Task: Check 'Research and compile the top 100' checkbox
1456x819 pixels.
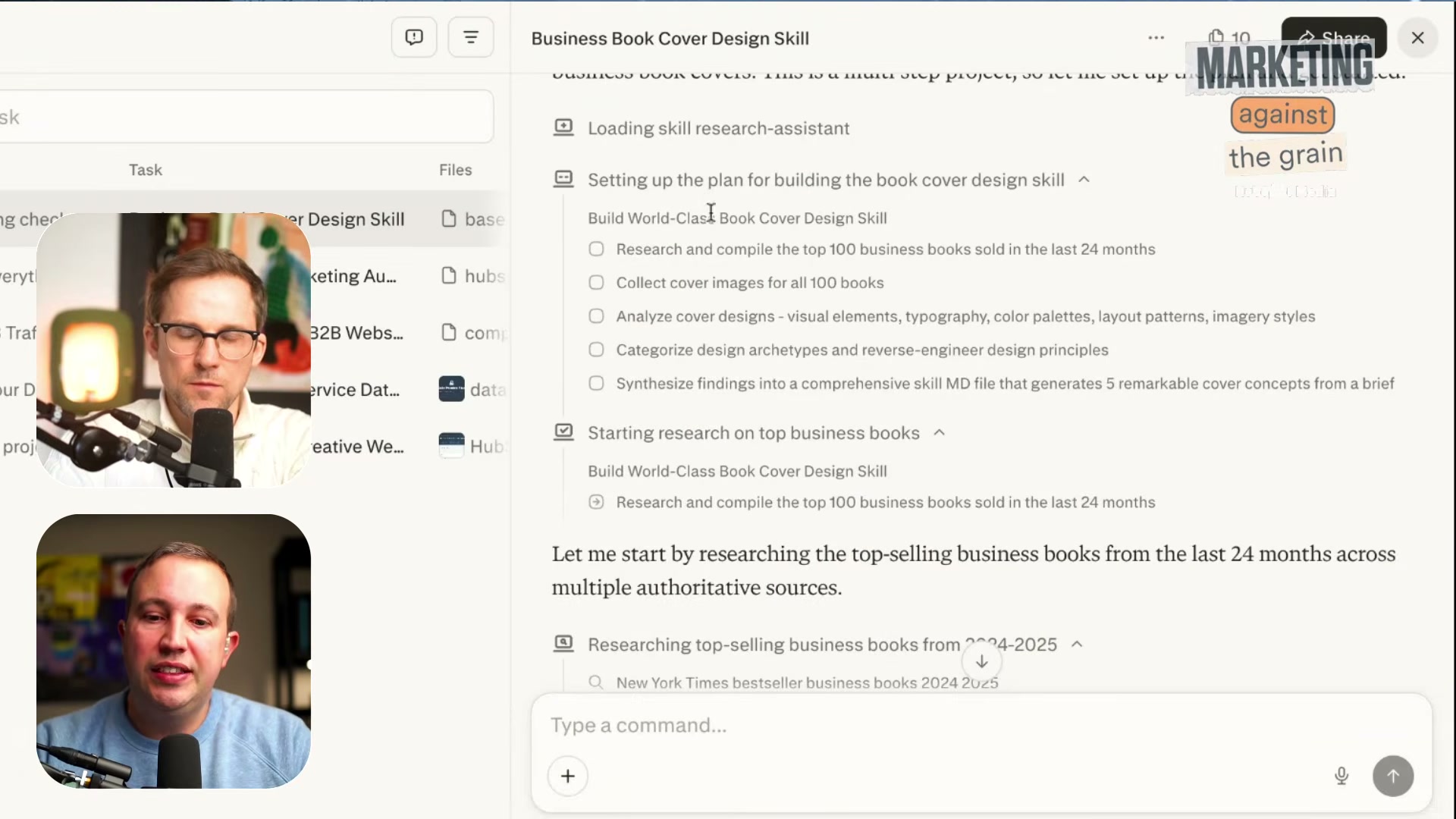Action: (596, 249)
